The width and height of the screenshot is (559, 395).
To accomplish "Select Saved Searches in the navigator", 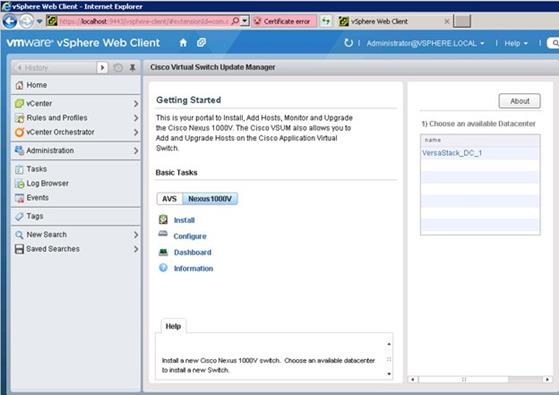I will tap(76, 249).
